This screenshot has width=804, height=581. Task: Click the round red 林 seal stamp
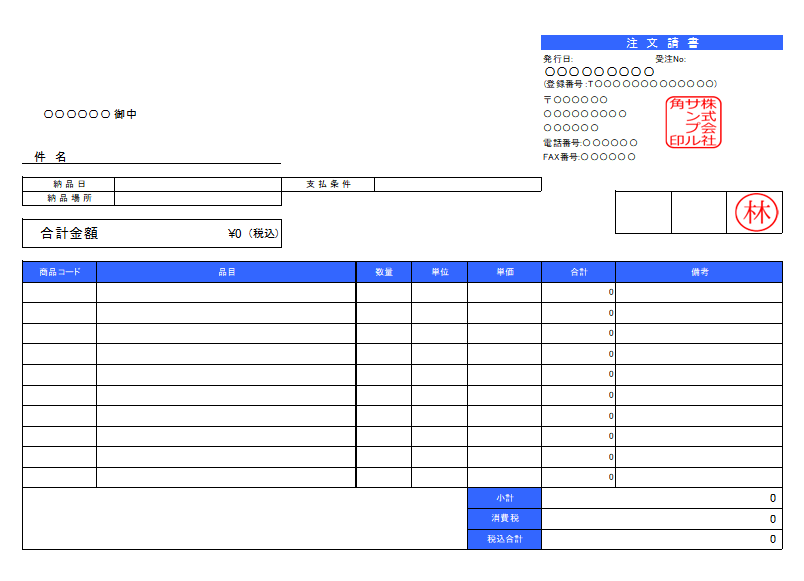755,212
